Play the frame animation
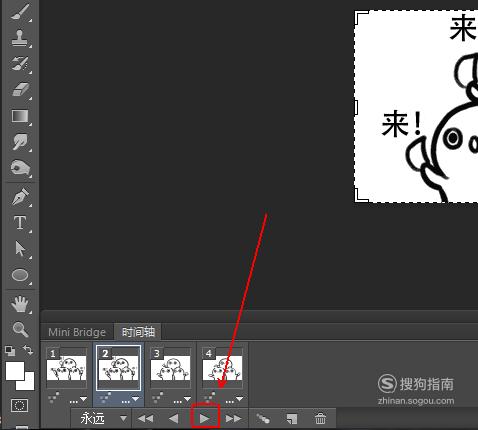The height and width of the screenshot is (430, 478). (x=205, y=418)
